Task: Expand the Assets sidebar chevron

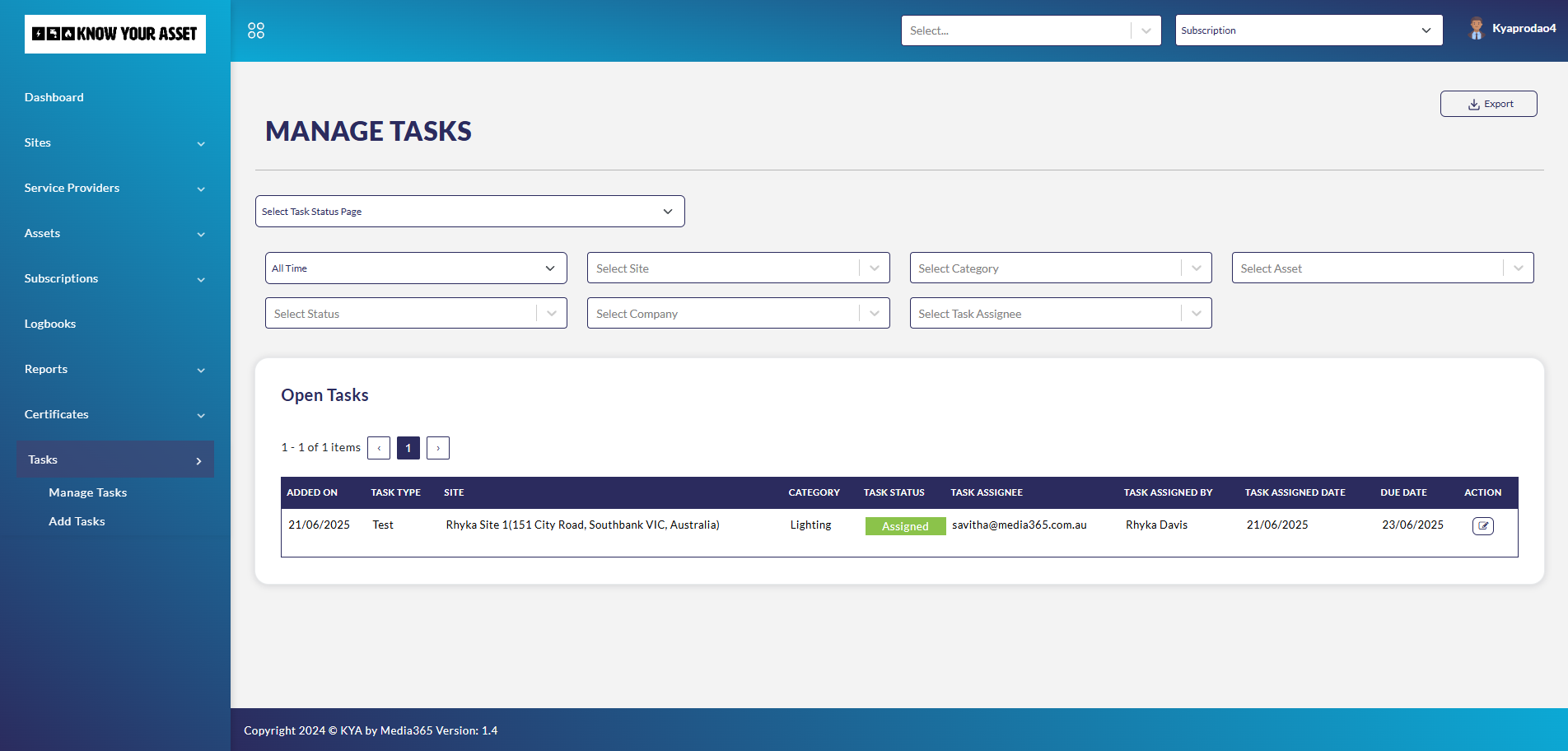Action: tap(201, 235)
